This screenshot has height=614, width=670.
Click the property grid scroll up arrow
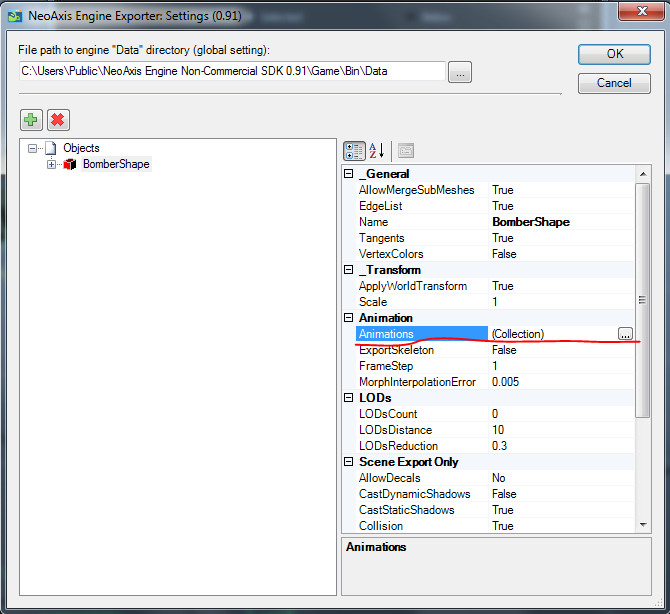[643, 174]
